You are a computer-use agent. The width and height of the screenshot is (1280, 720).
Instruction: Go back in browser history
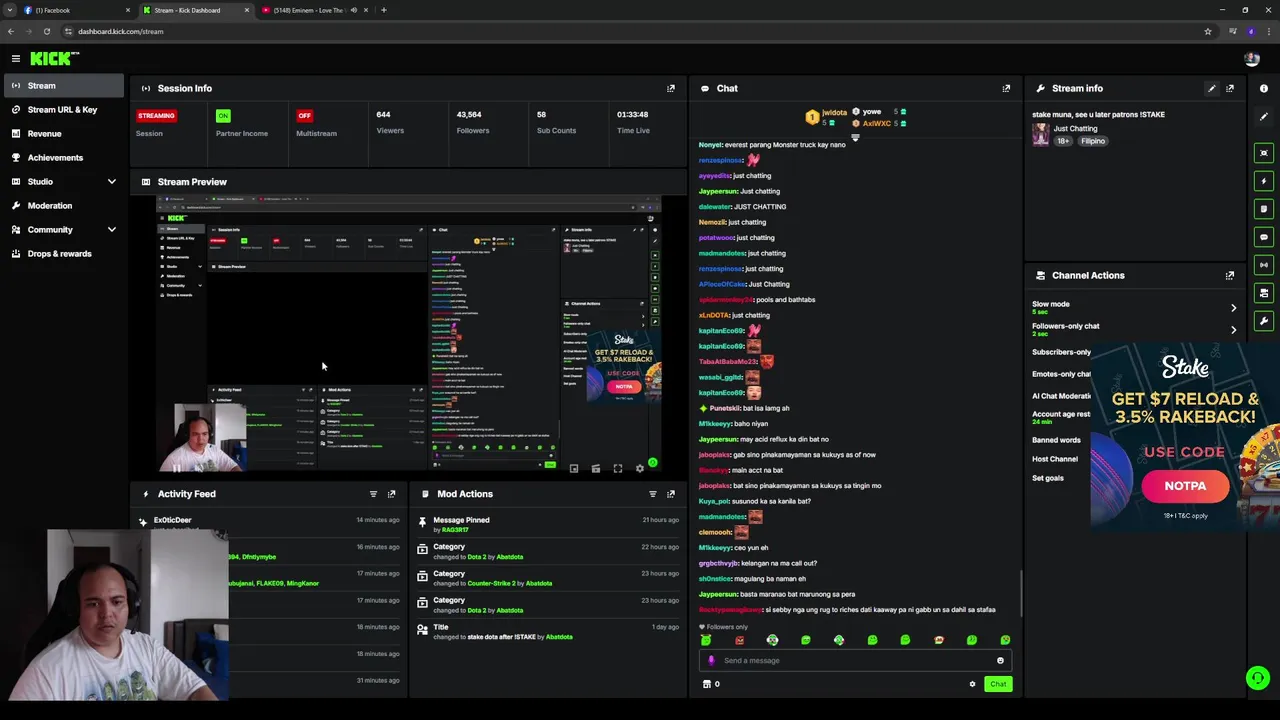click(x=11, y=31)
